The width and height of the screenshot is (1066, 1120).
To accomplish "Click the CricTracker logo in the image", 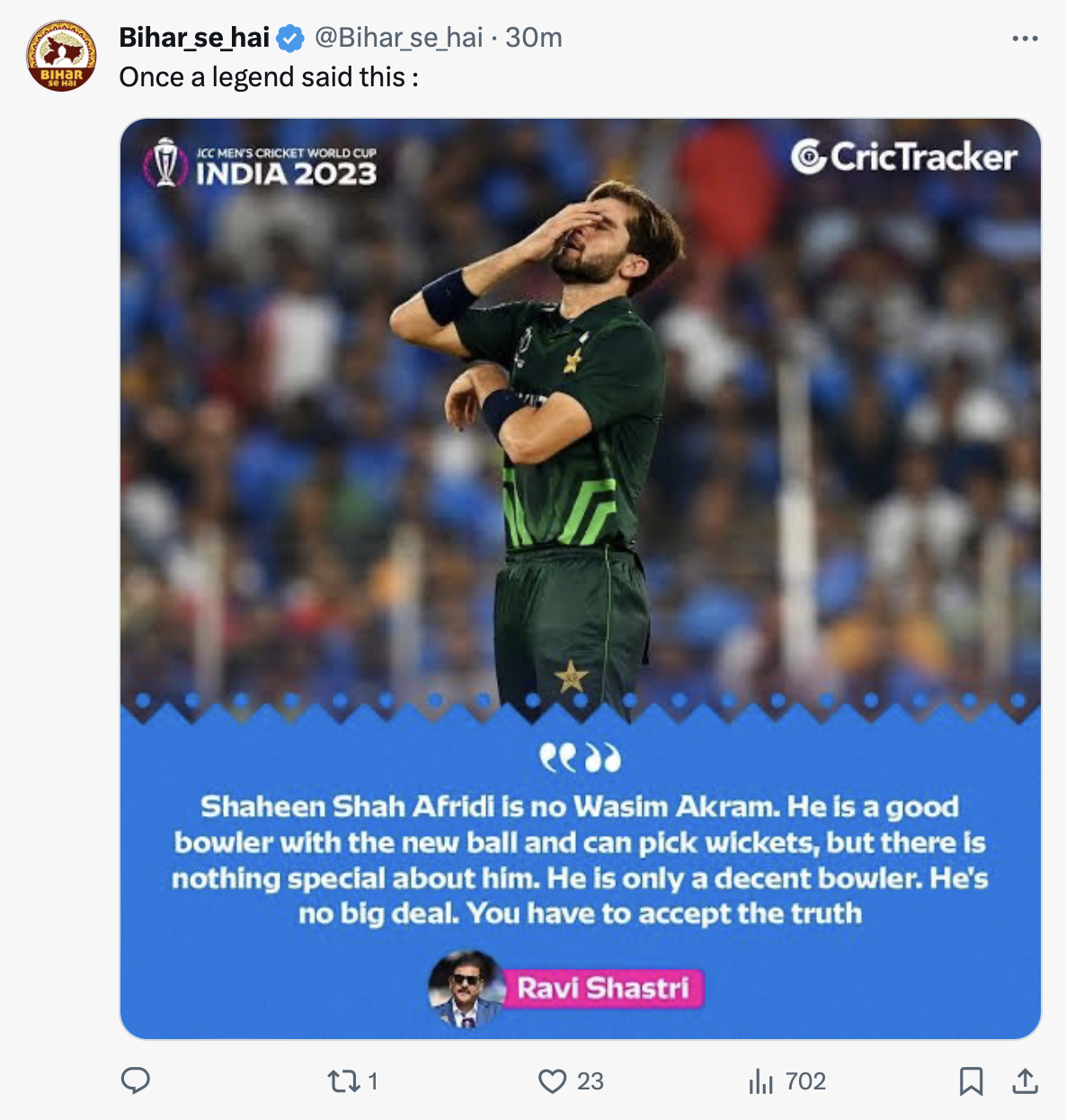I will pyautogui.click(x=903, y=157).
